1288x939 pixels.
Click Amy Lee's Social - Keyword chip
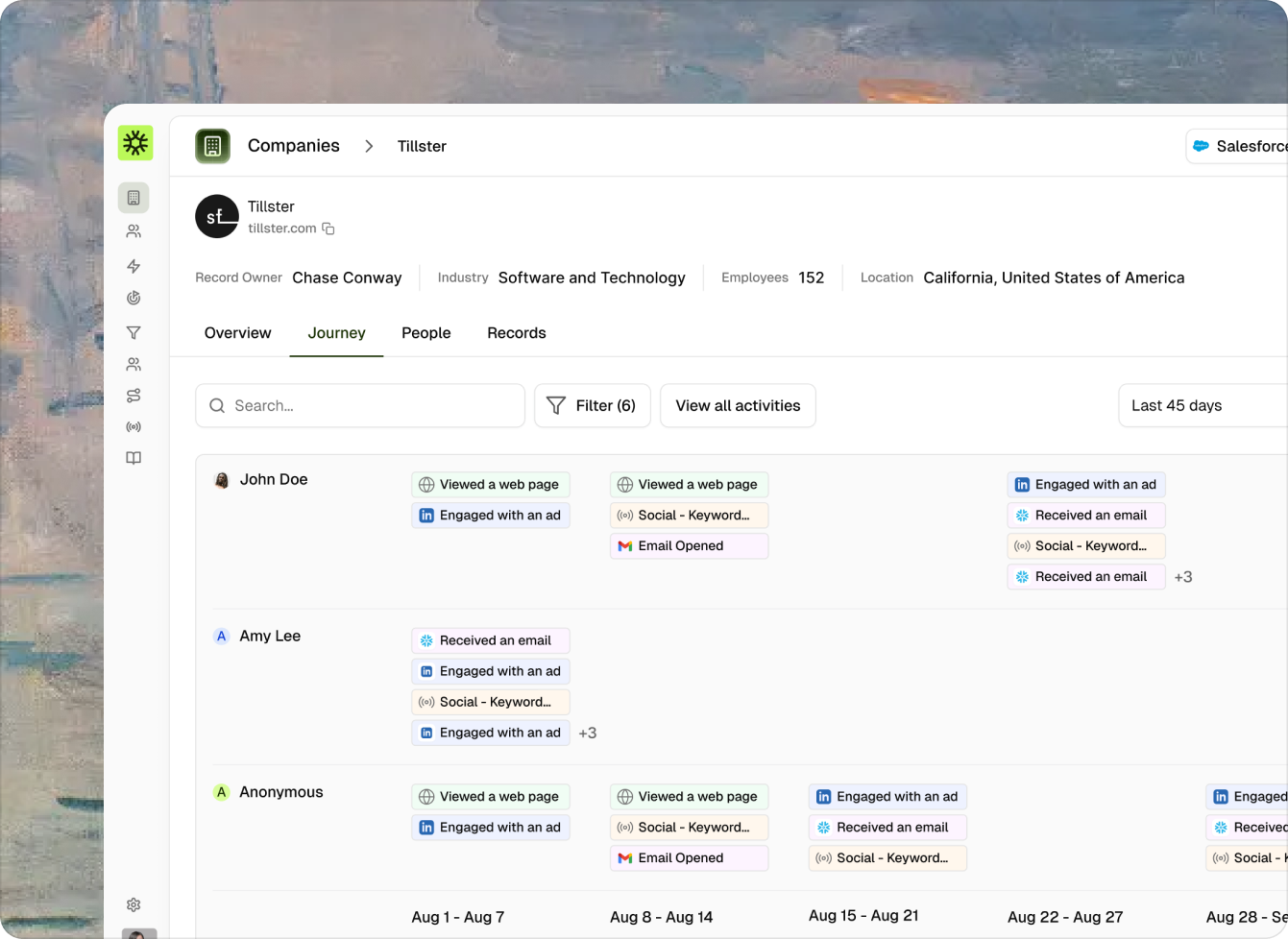[491, 703]
